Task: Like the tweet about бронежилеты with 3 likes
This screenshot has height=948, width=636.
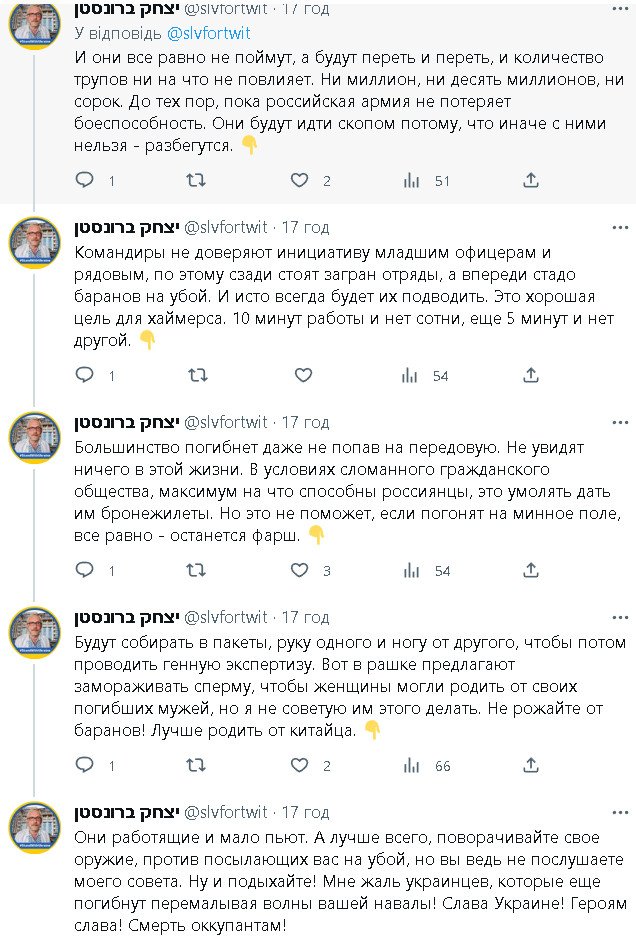Action: [299, 571]
